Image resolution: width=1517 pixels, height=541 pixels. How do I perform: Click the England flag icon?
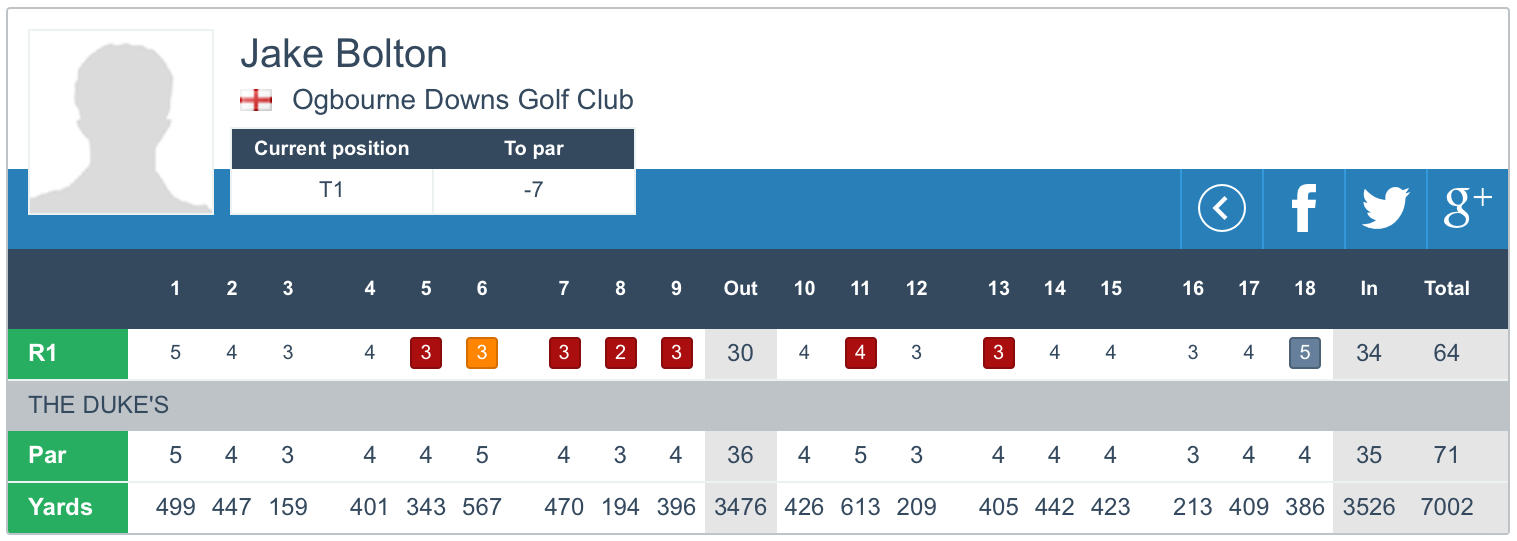[x=256, y=101]
